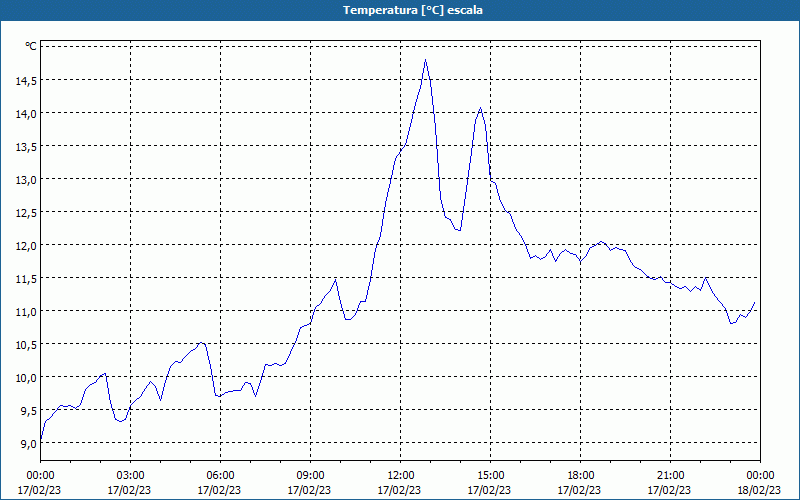Click the 06:00 time label
The image size is (800, 500).
[220, 476]
